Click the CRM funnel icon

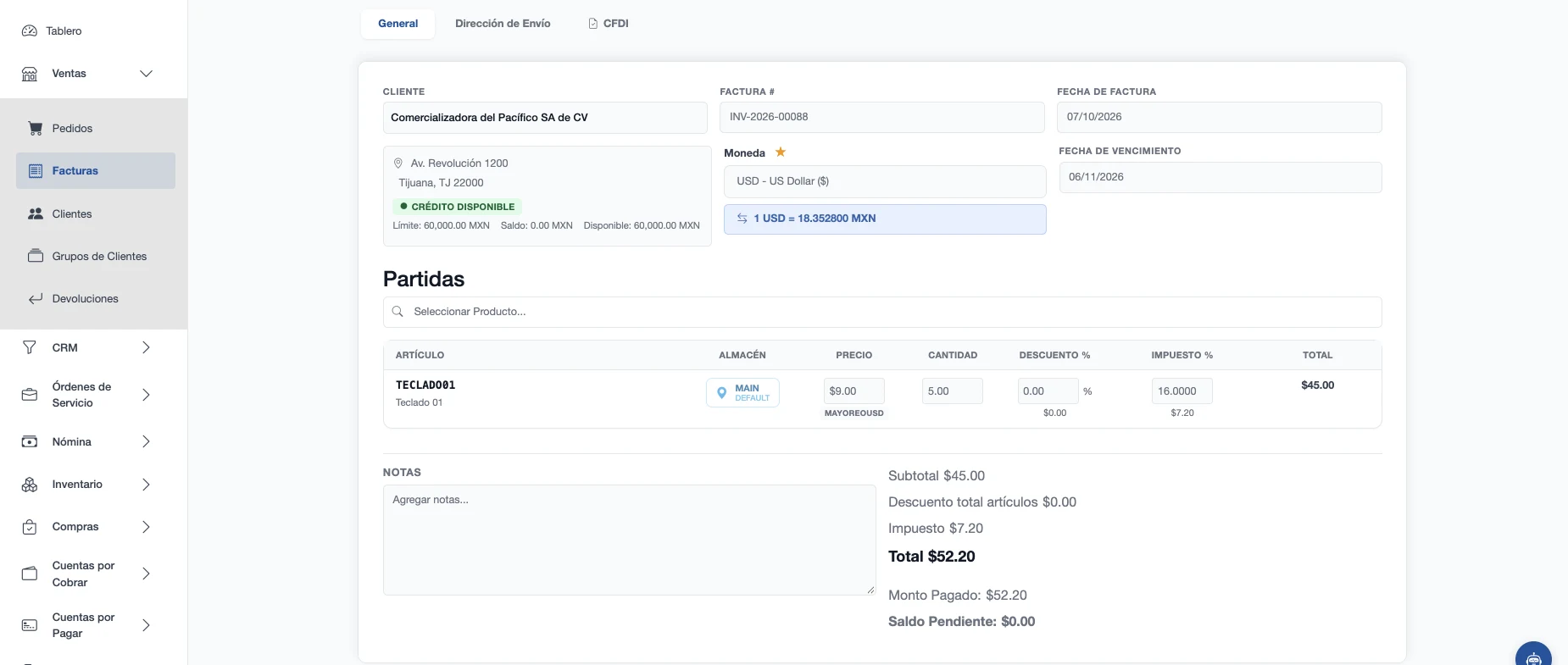(30, 347)
